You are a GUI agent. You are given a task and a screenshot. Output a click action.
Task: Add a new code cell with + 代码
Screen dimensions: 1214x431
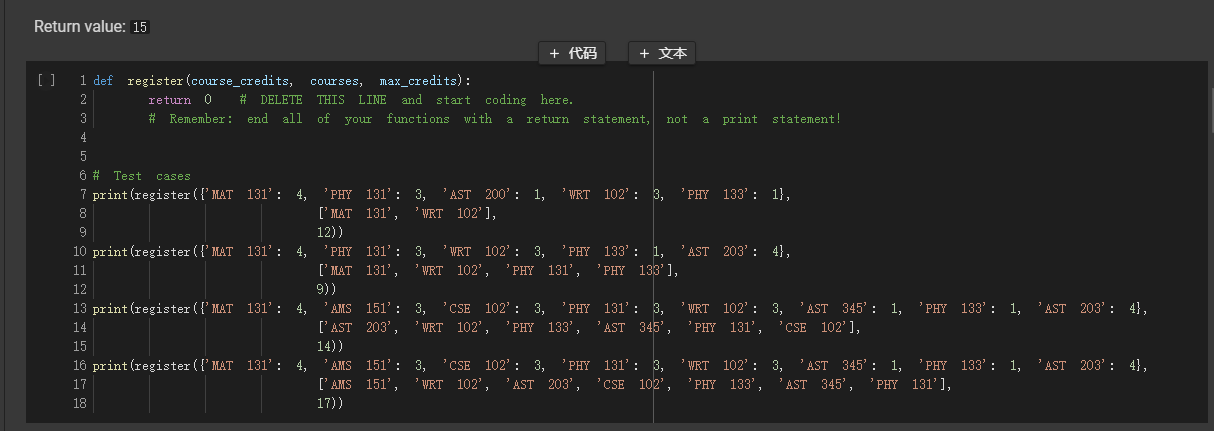point(572,53)
